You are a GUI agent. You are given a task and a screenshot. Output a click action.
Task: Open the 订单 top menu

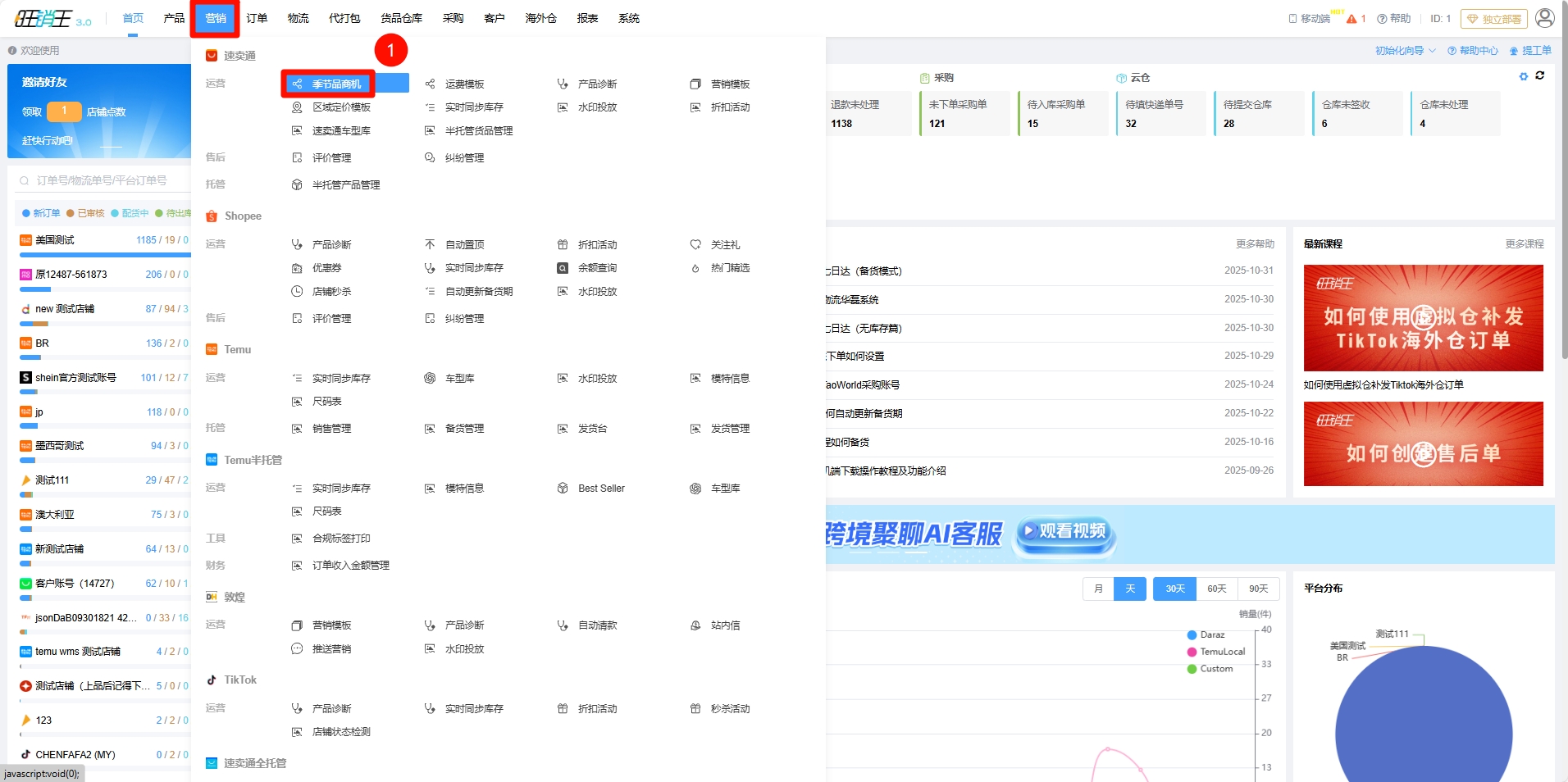tap(257, 18)
